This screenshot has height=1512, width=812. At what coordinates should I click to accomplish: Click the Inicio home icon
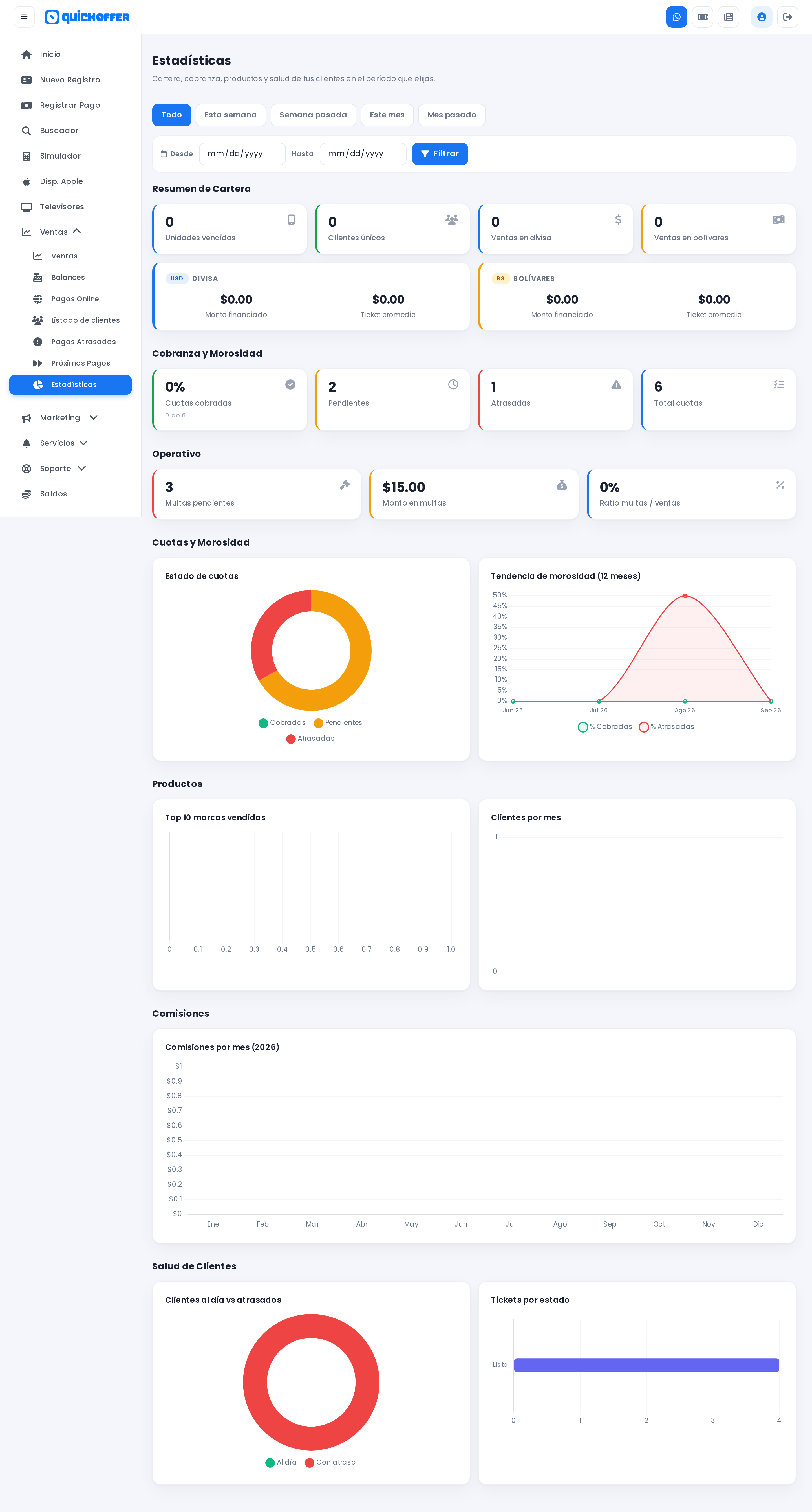[27, 55]
